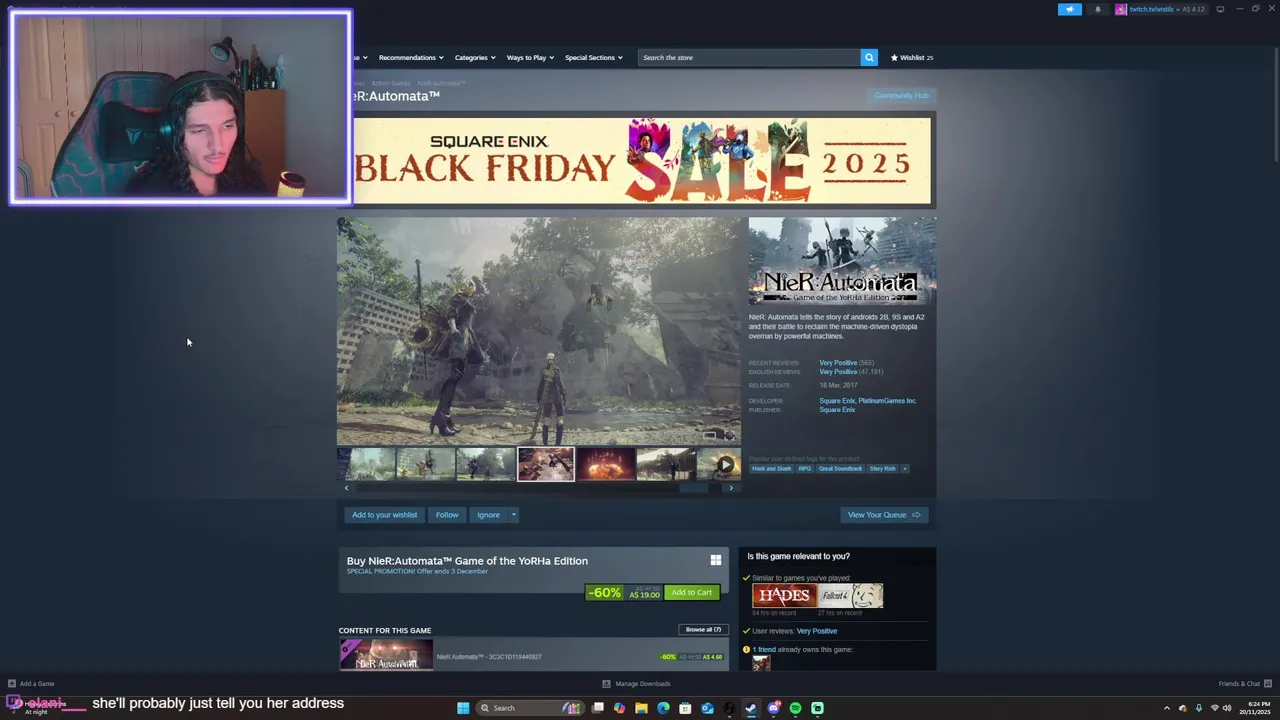Click the Add a Game plus icon
This screenshot has width=1280, height=720.
[12, 684]
